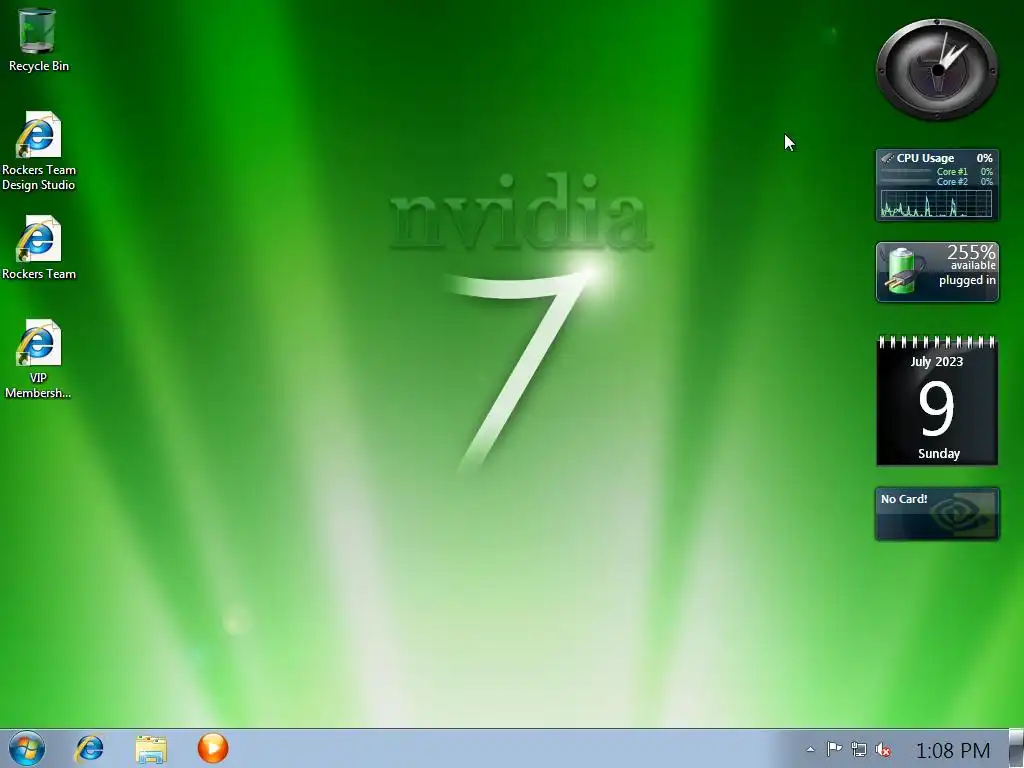1024x768 pixels.
Task: Click the Core #1 usage label
Action: 952,172
